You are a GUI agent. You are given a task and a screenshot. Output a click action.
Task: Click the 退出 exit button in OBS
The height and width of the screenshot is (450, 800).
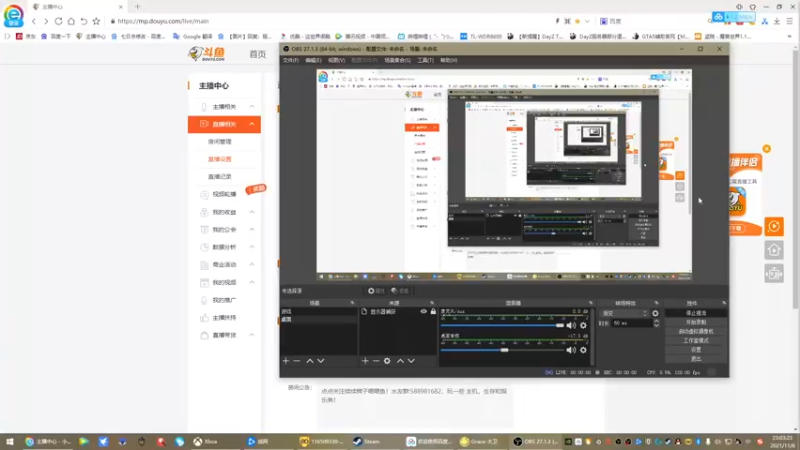pos(696,359)
